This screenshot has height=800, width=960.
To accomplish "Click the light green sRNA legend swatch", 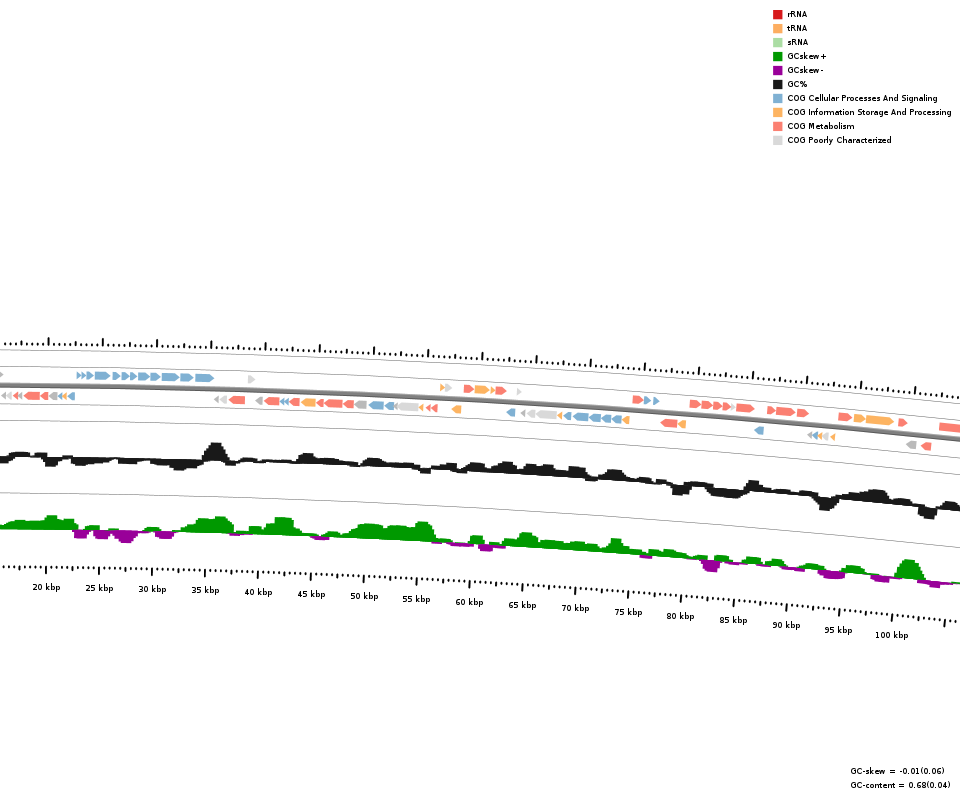I will pyautogui.click(x=777, y=42).
